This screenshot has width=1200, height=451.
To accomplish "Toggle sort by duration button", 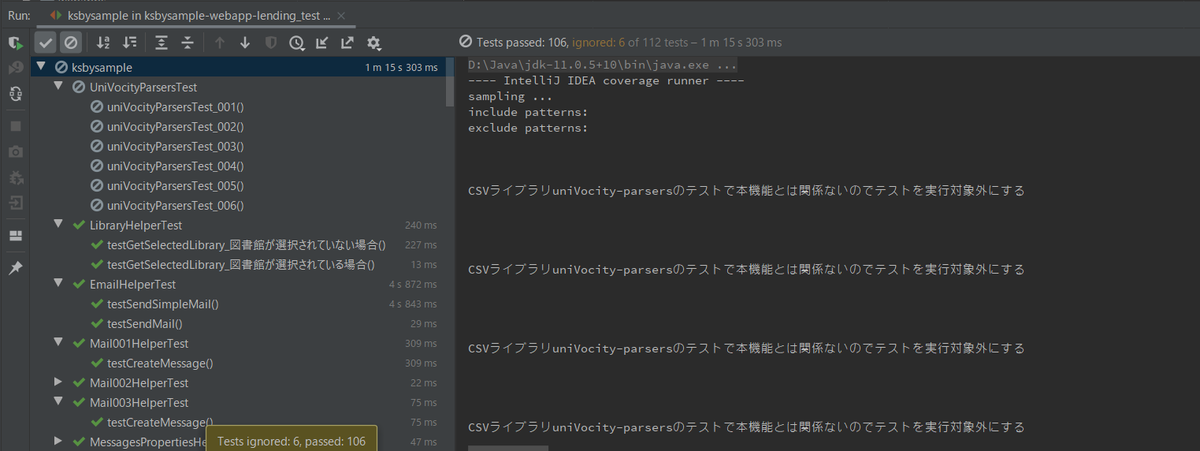I will pos(129,42).
